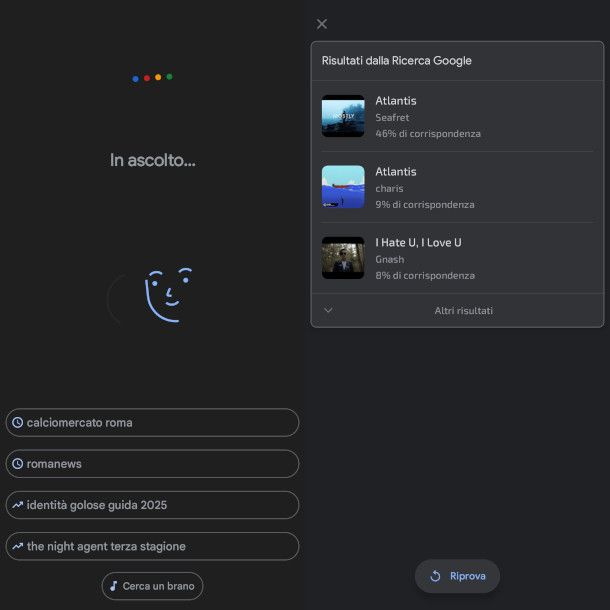Select the Atlantis title by Seafret
610x610 pixels.
coord(396,101)
